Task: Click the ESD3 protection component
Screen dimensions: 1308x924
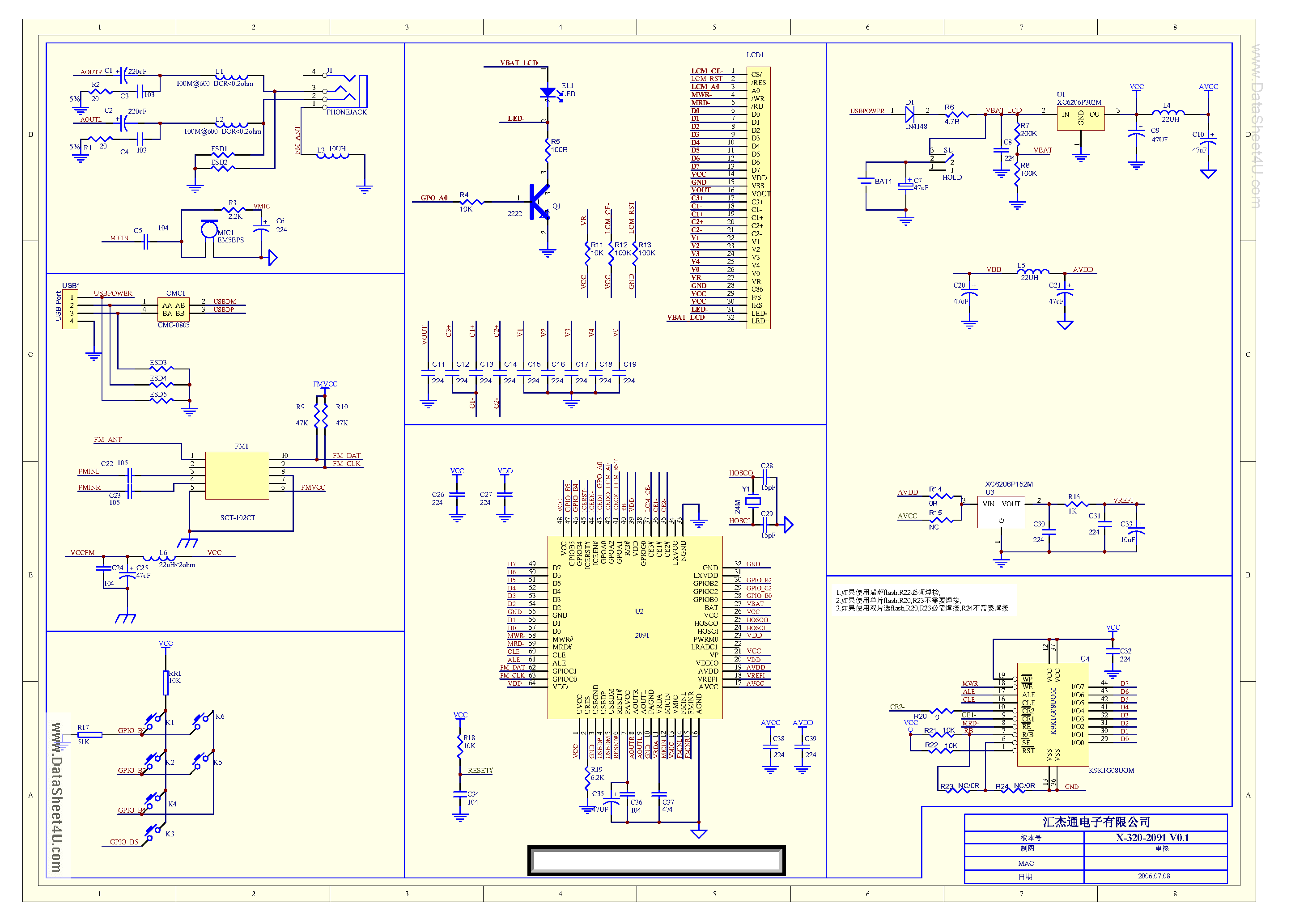Action: coord(161,369)
